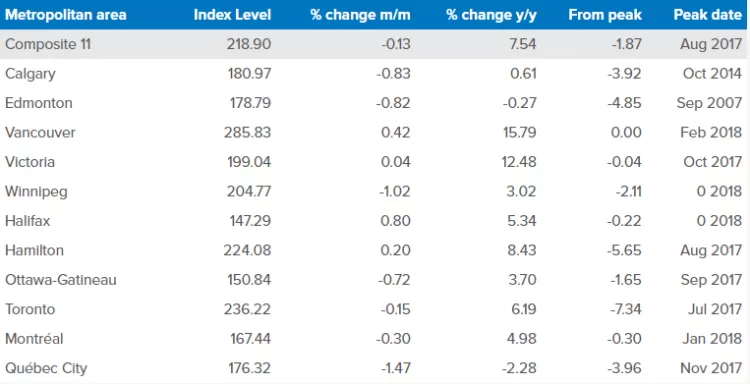Select the Calgary row label

tap(30, 74)
